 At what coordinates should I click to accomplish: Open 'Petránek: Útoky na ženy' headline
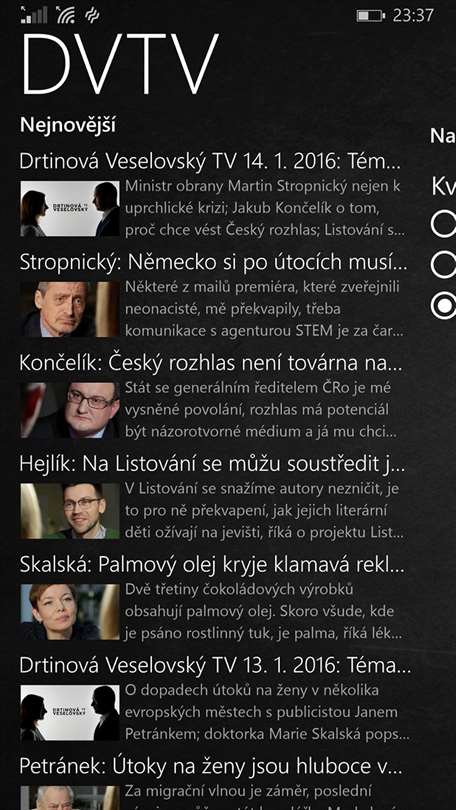coord(211,767)
